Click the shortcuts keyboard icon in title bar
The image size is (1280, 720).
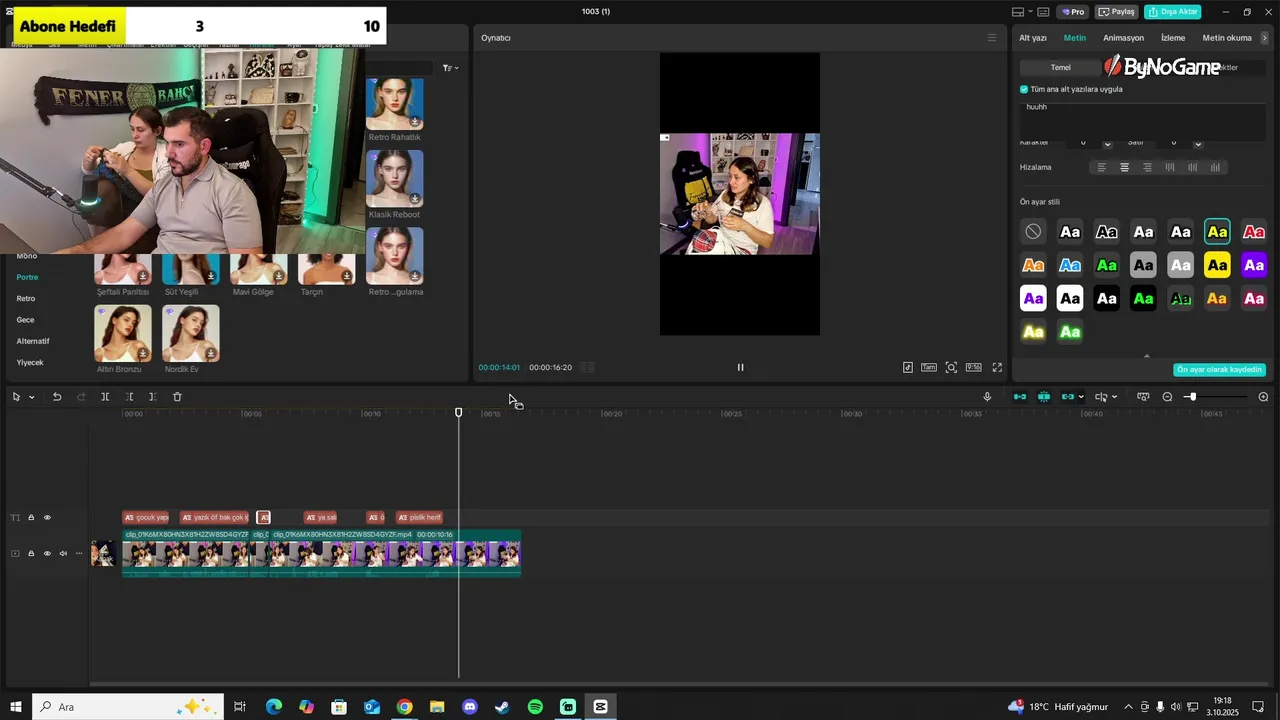[x=1043, y=12]
